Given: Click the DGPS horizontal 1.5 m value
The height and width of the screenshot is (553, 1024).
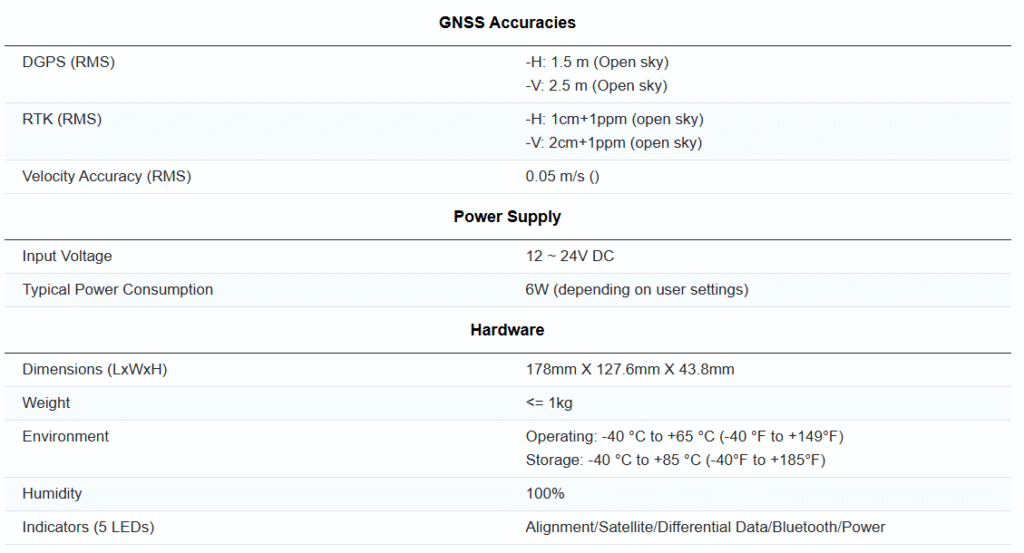Looking at the screenshot, I should 597,62.
